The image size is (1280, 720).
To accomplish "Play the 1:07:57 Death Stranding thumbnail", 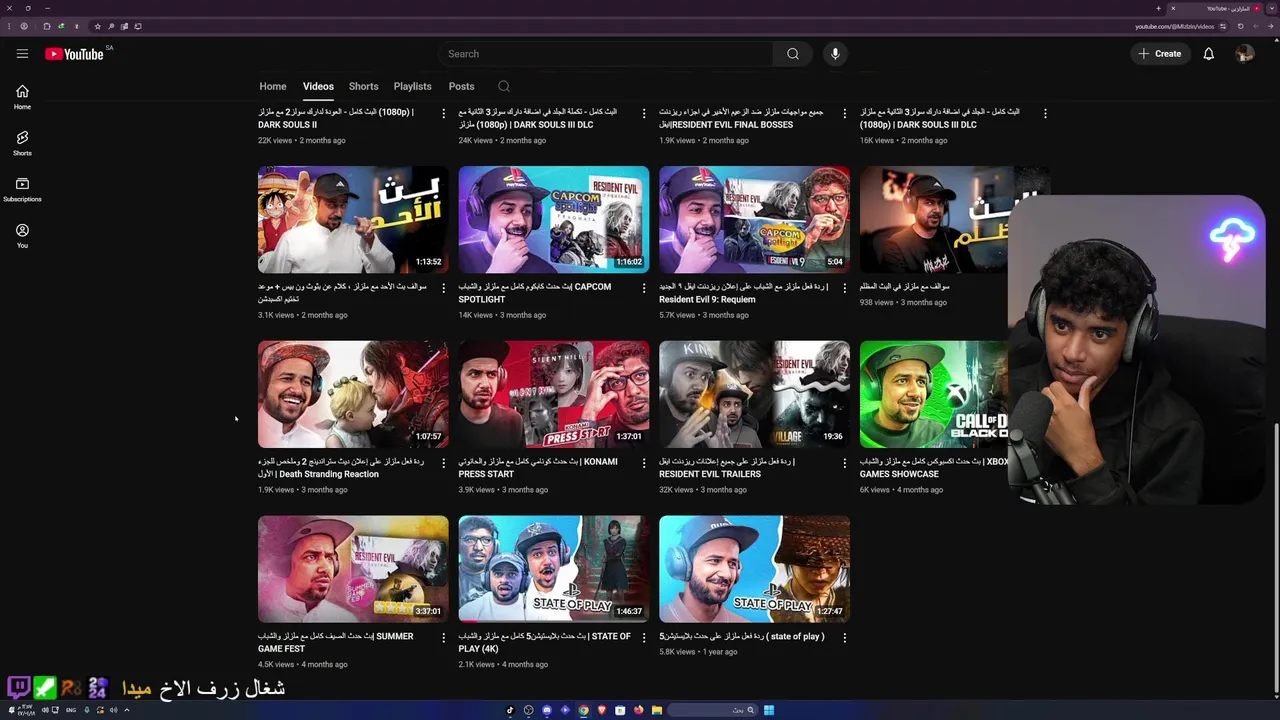I will (353, 395).
